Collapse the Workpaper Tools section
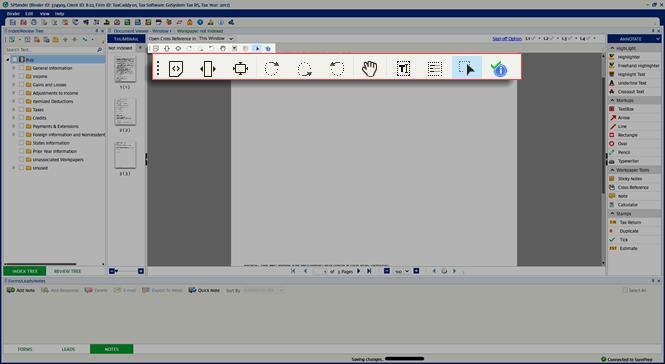665x364 pixels. [x=612, y=170]
